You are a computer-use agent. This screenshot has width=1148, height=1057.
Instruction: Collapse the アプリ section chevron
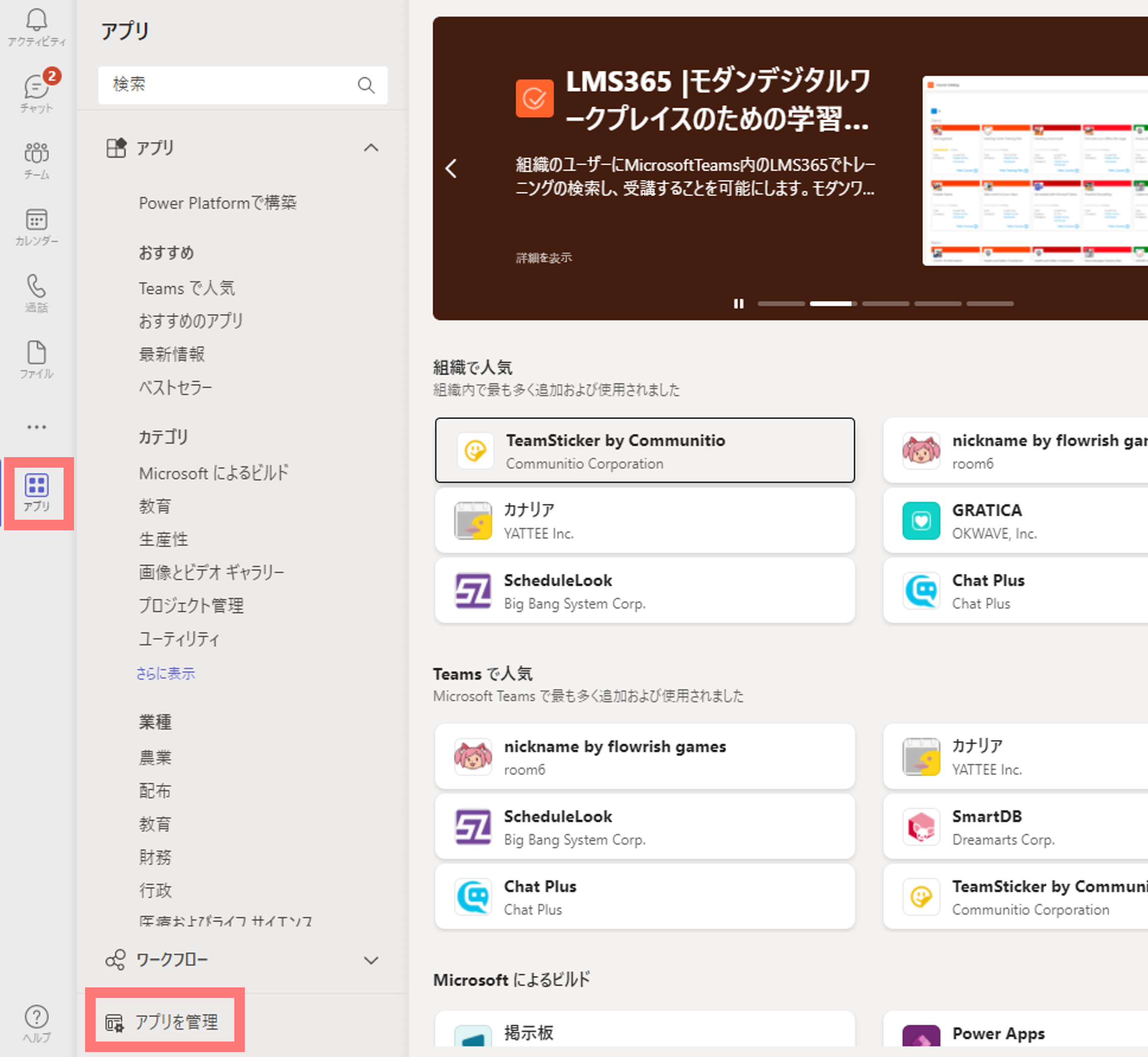pyautogui.click(x=371, y=148)
